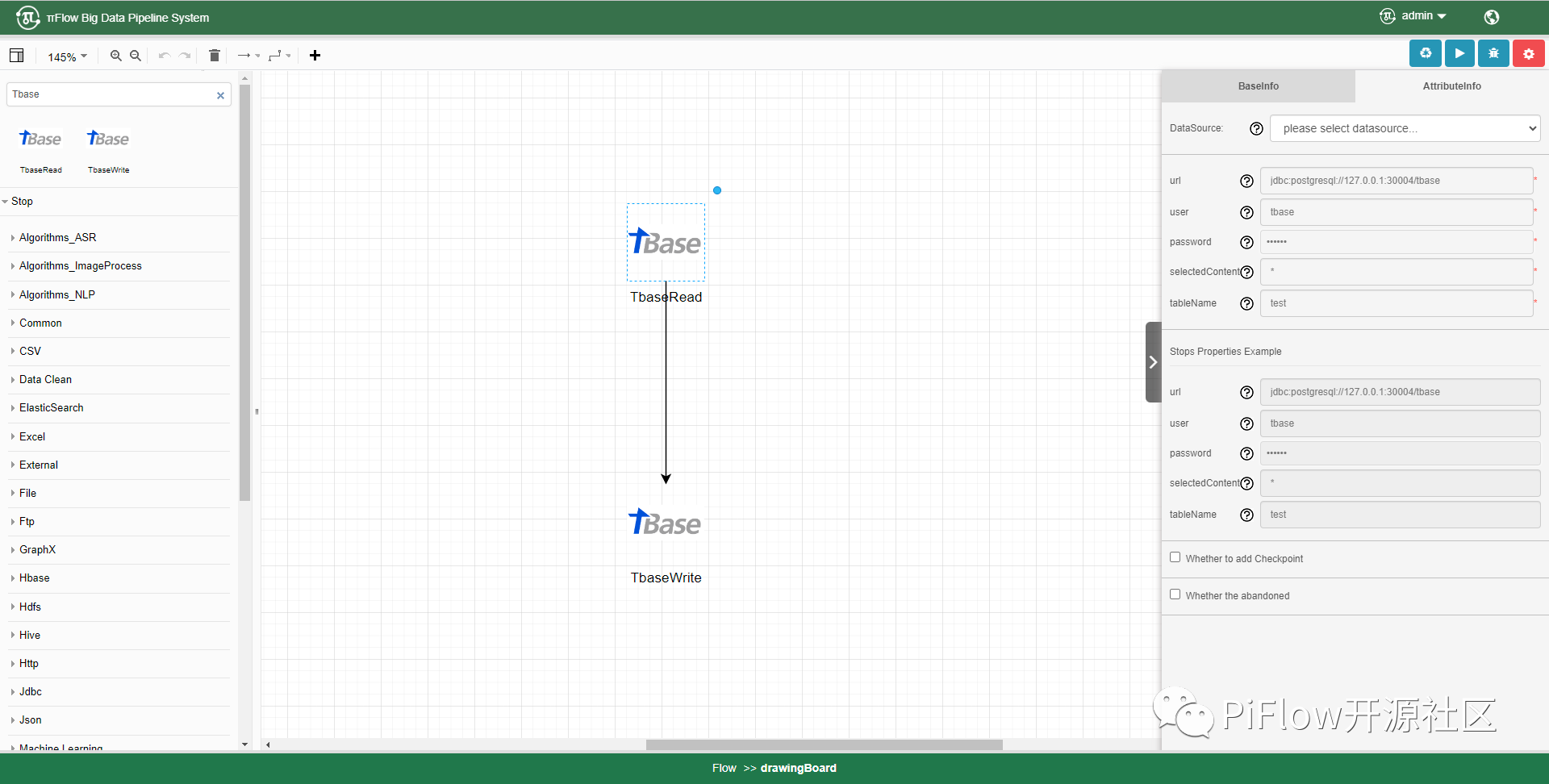1549x784 pixels.
Task: Edit the tableName attribute field
Action: (x=1397, y=303)
